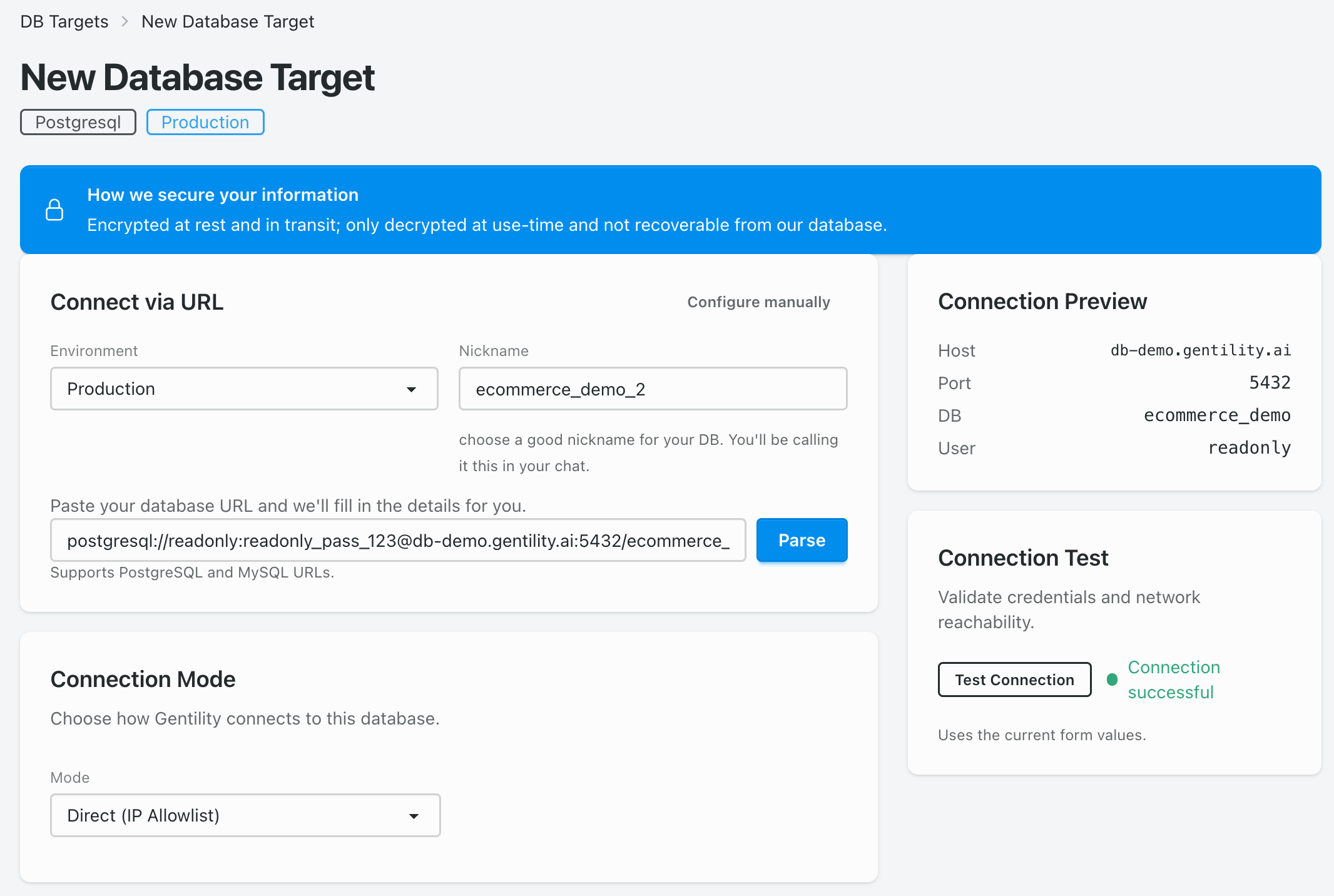Open the Environment dropdown showing Production
The height and width of the screenshot is (896, 1334).
click(244, 389)
